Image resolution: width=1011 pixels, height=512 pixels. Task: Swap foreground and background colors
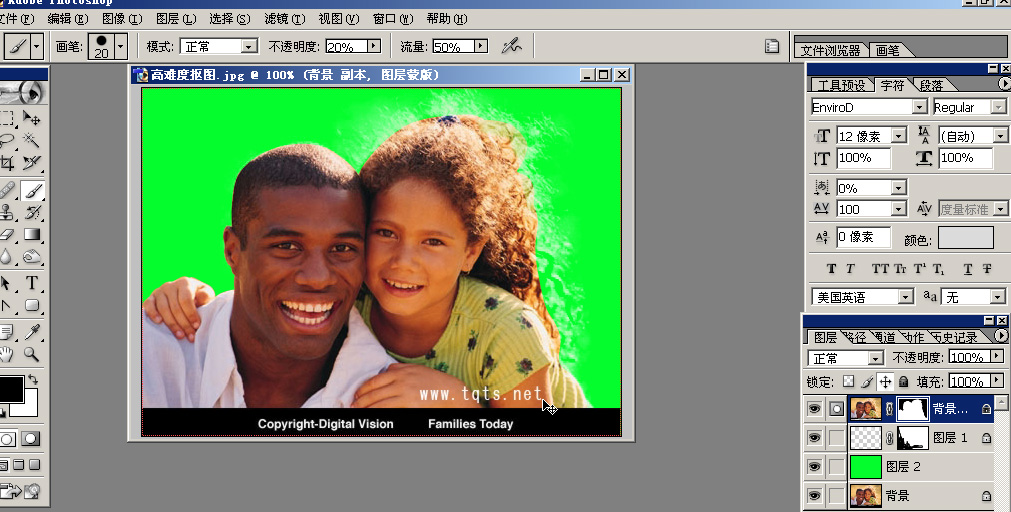33,380
